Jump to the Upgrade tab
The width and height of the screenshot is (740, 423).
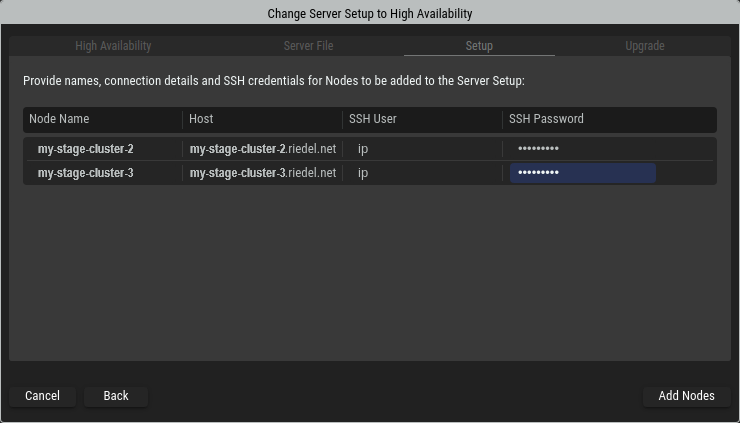[645, 46]
